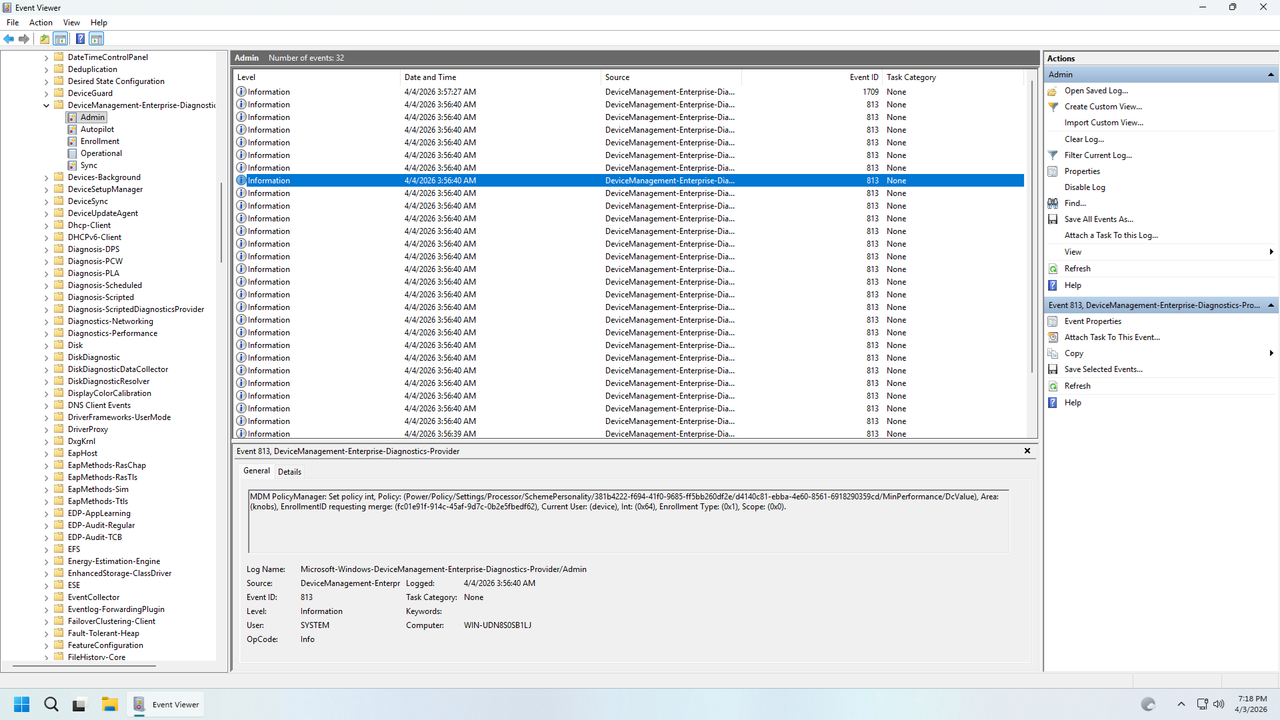Image resolution: width=1280 pixels, height=720 pixels.
Task: Expand the EventCollector tree node
Action: coord(46,597)
